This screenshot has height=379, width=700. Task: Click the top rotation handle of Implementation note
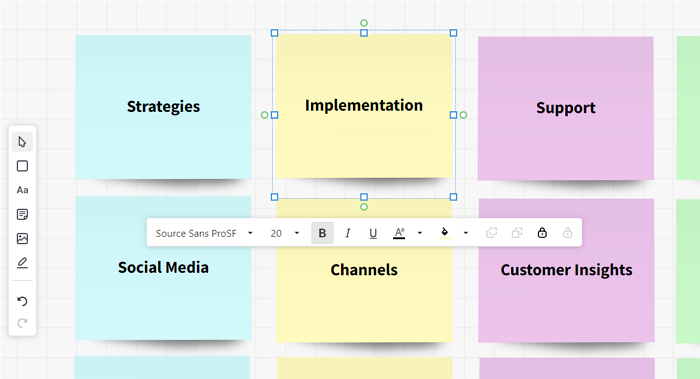click(364, 23)
